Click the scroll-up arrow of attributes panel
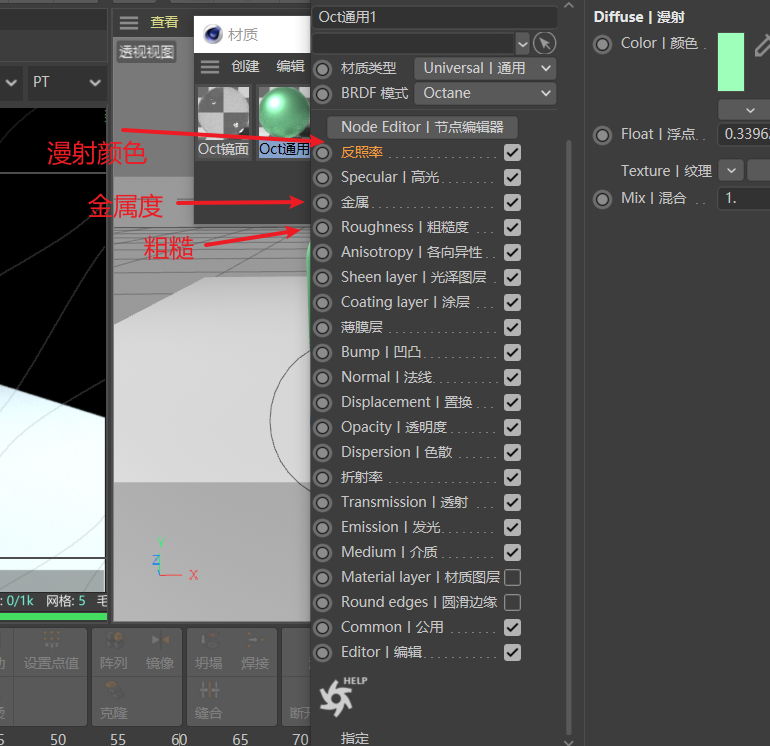 [569, 5]
